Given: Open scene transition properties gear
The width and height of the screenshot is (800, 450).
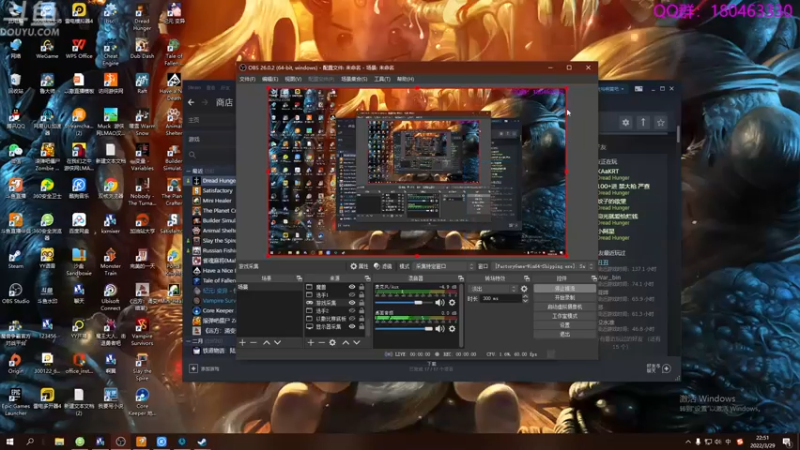Looking at the screenshot, I should (524, 289).
